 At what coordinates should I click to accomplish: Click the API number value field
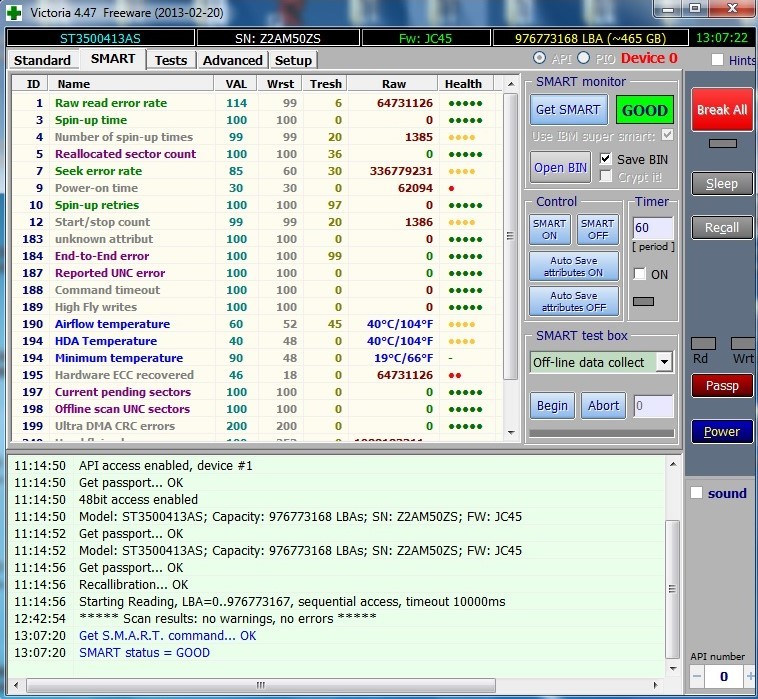[724, 676]
